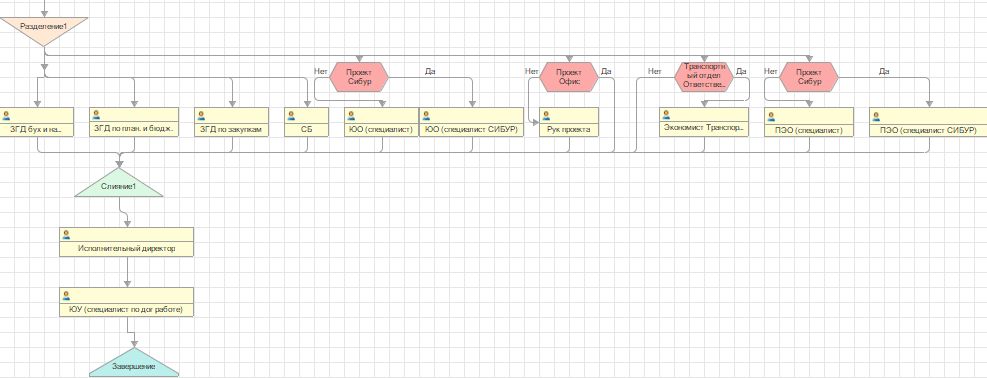Screen dimensions: 987x378
Task: Click person icon in ПЭО (специалист СИБУР) node
Action: pyautogui.click(x=877, y=115)
